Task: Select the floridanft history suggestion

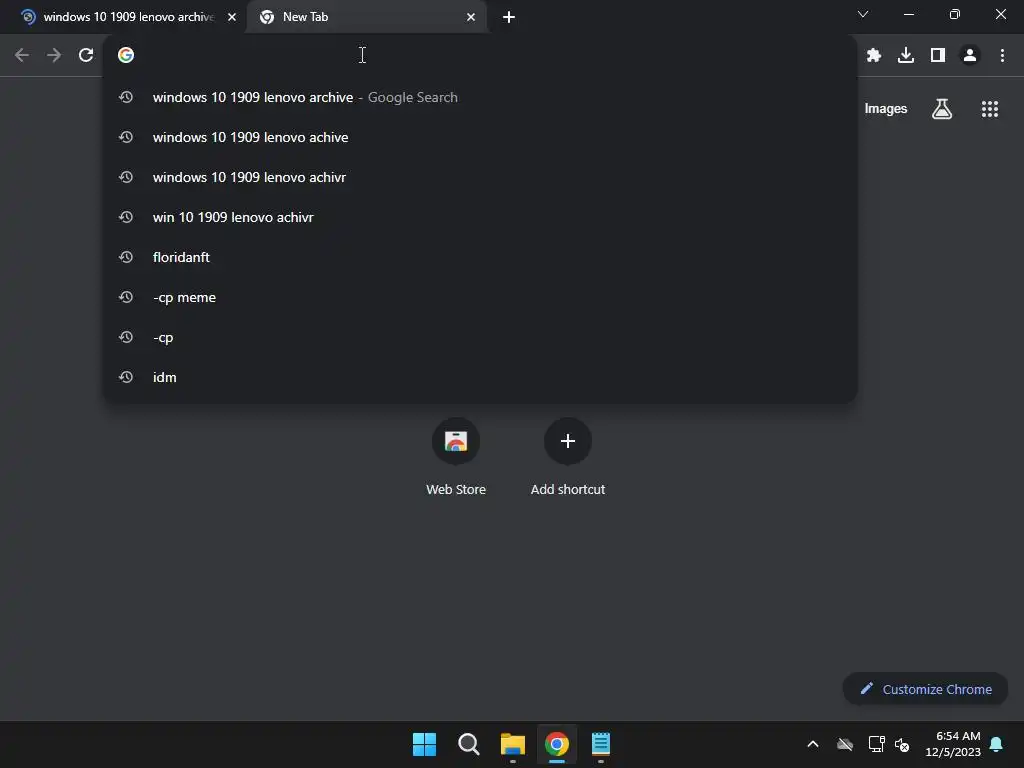Action: [480, 257]
